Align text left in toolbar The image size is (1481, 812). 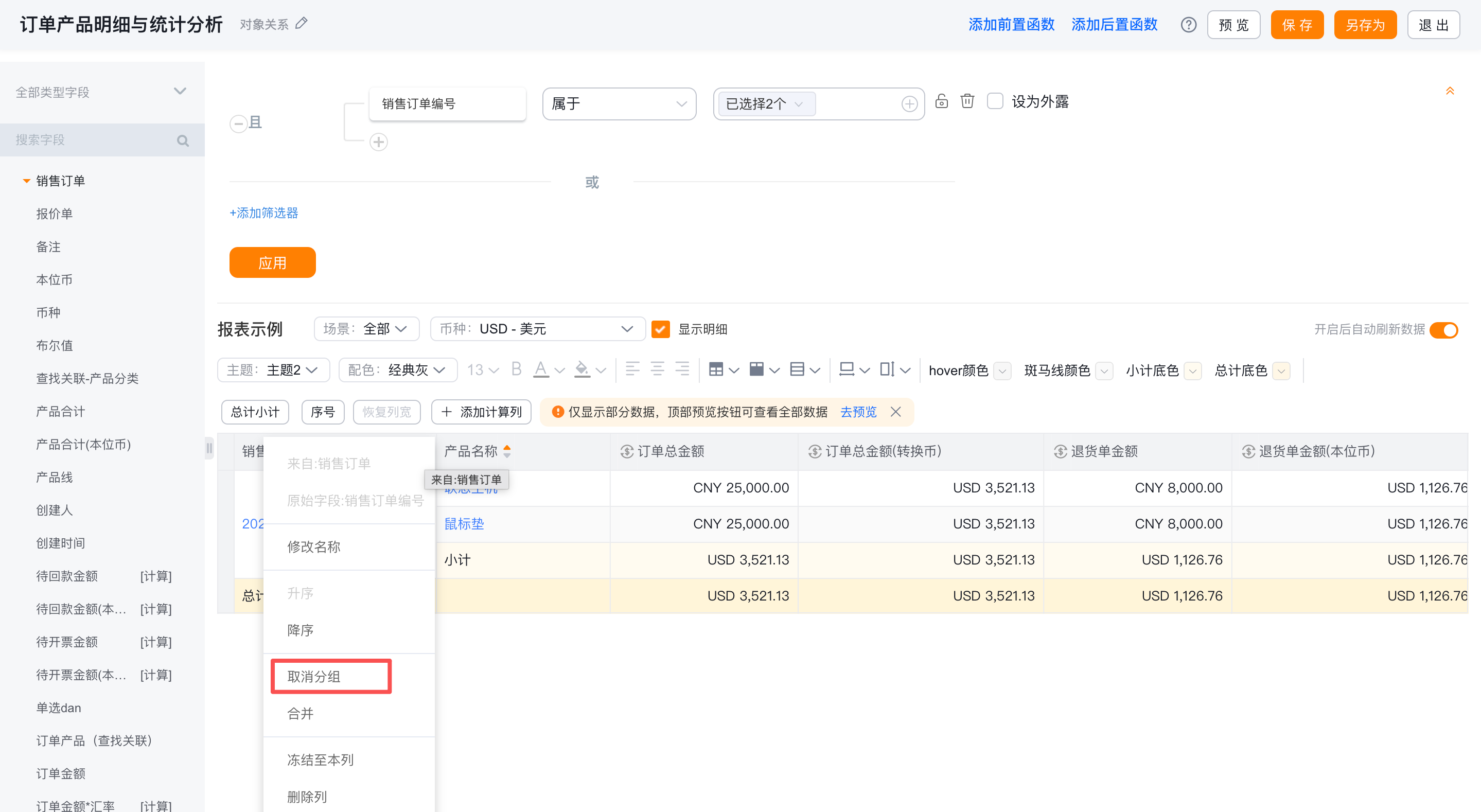(632, 368)
